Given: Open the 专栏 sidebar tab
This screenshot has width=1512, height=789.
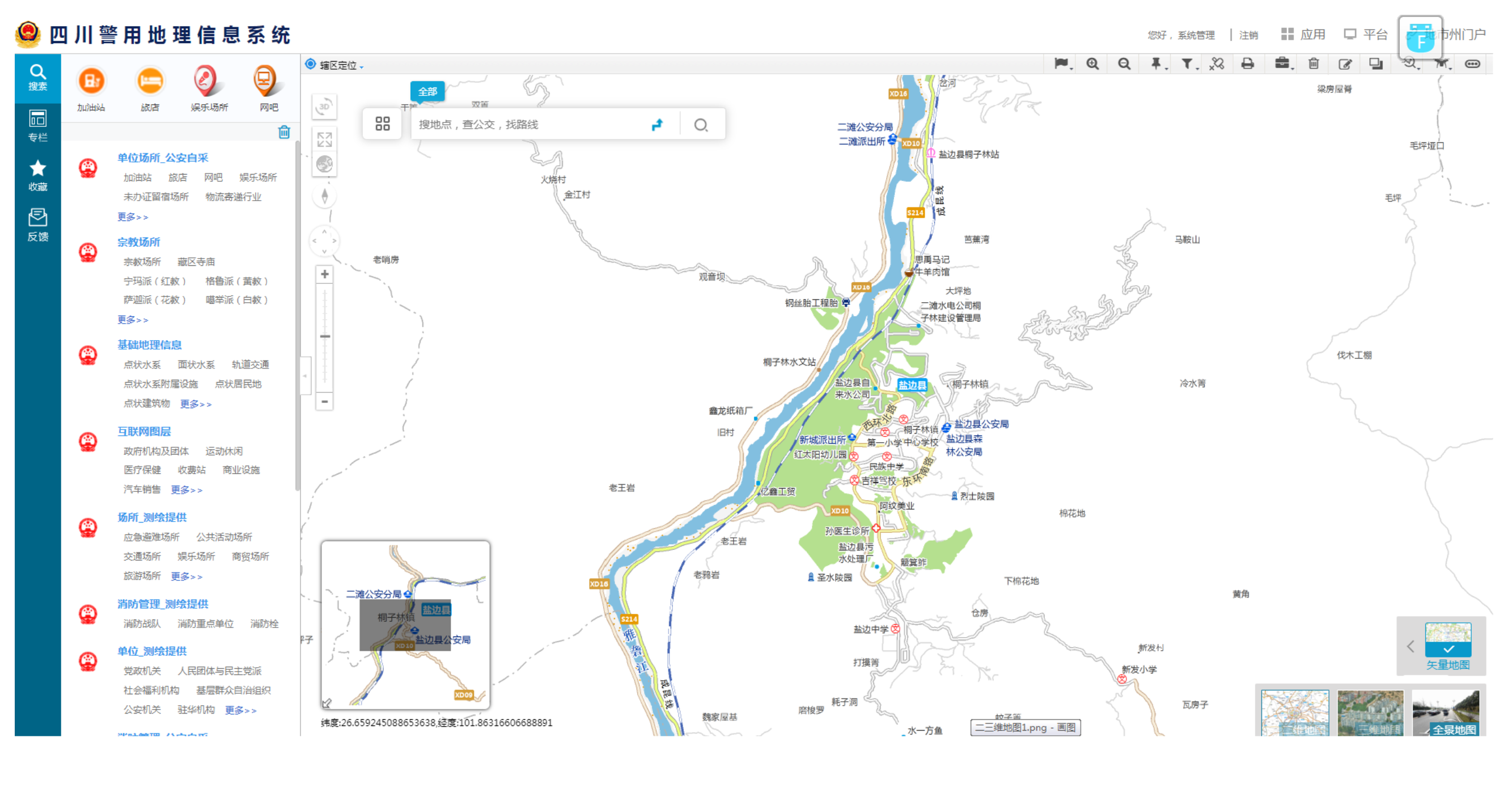Looking at the screenshot, I should (x=37, y=125).
